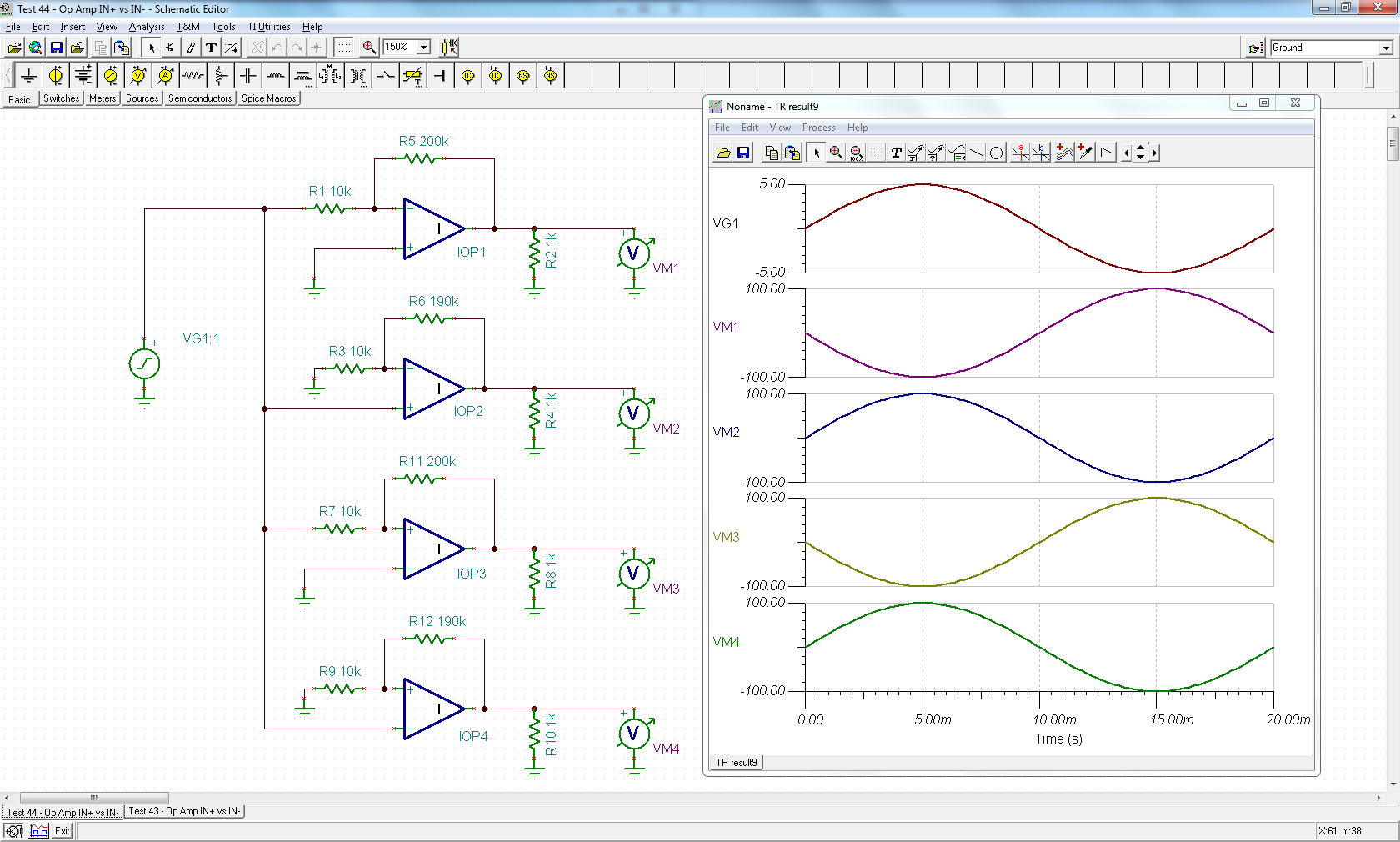
Task: Place a Jumper component
Action: point(441,76)
